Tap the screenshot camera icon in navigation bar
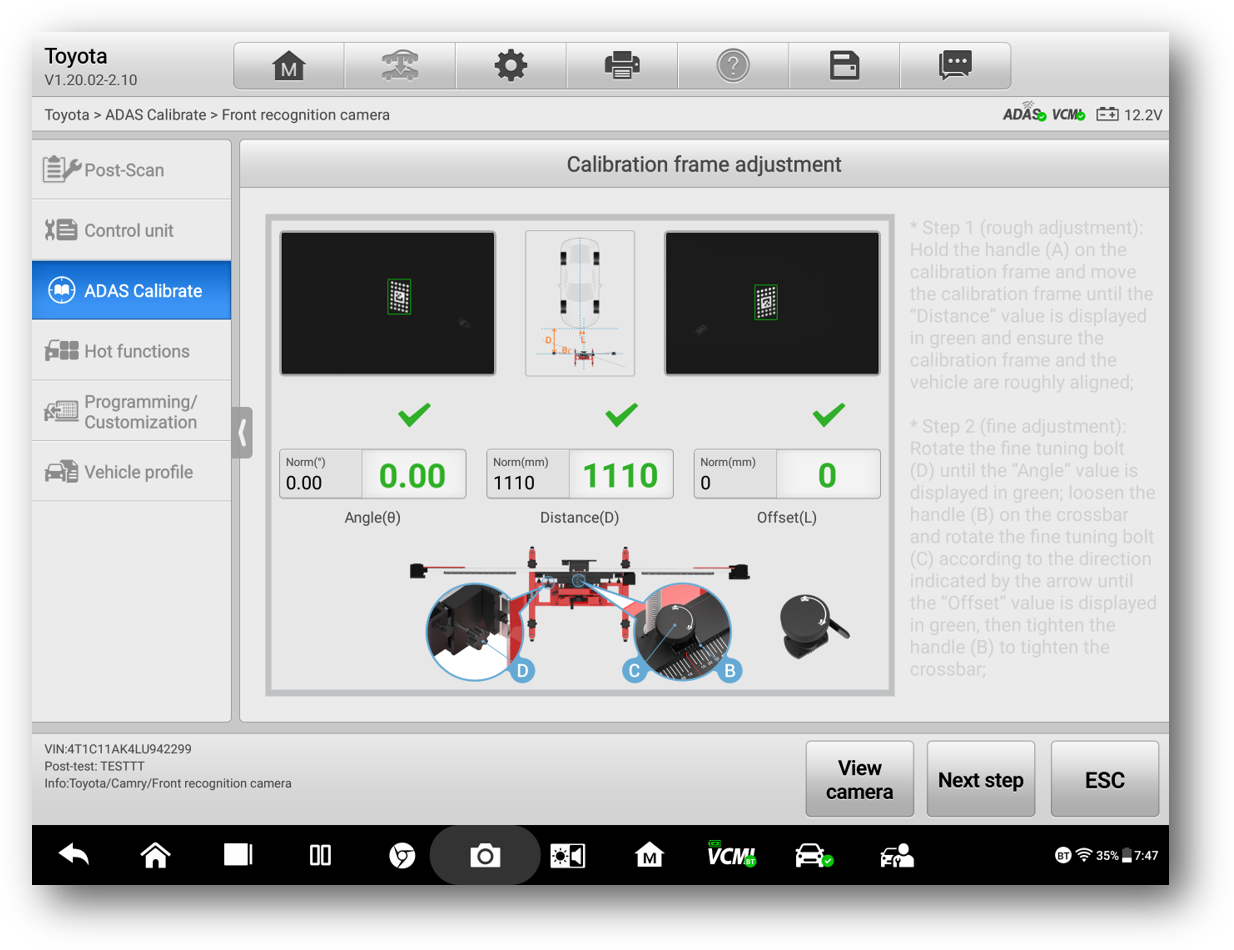 pyautogui.click(x=485, y=856)
